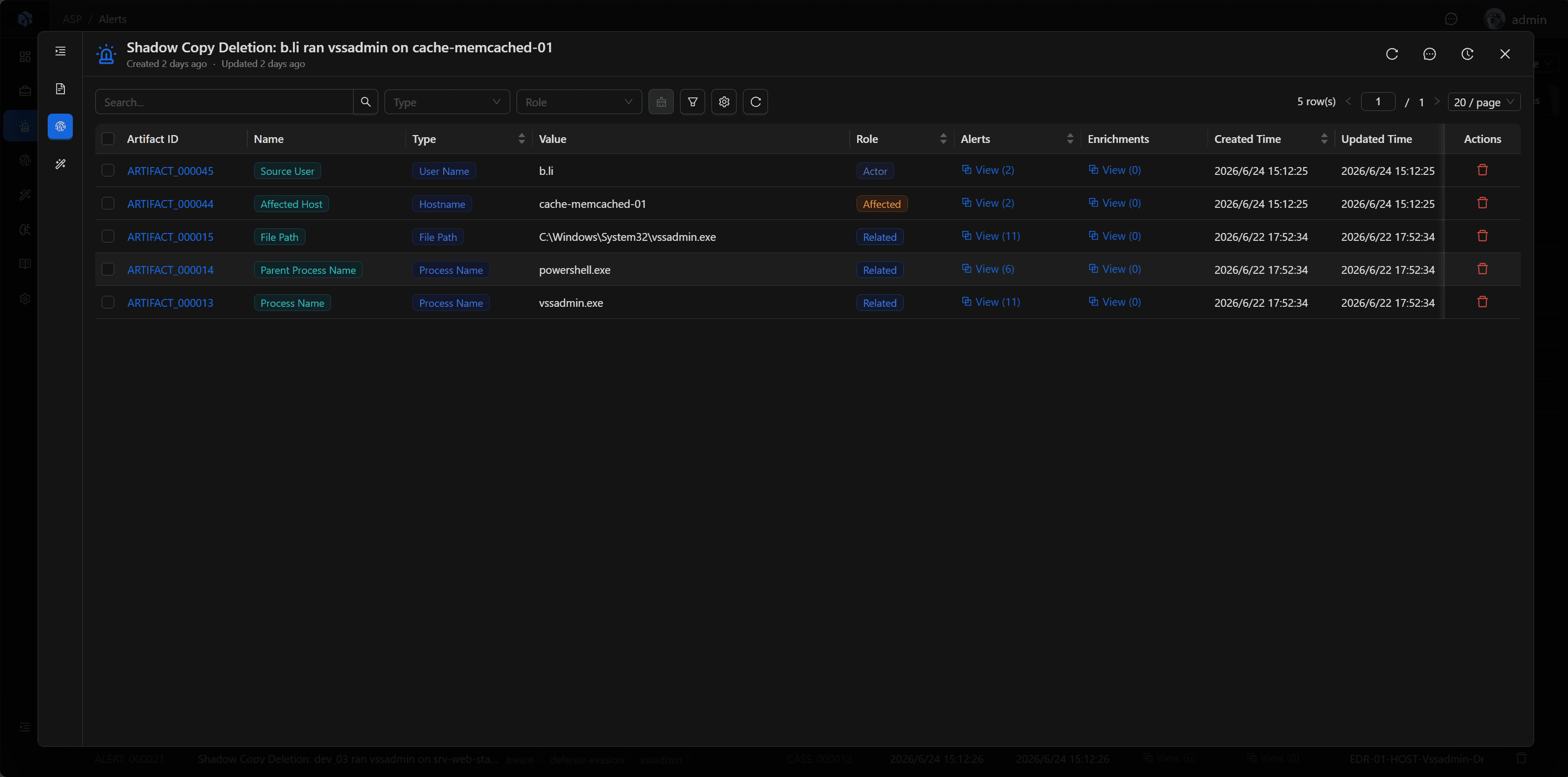The width and height of the screenshot is (1568, 777).
Task: Sort by Type column arrows
Action: point(521,139)
